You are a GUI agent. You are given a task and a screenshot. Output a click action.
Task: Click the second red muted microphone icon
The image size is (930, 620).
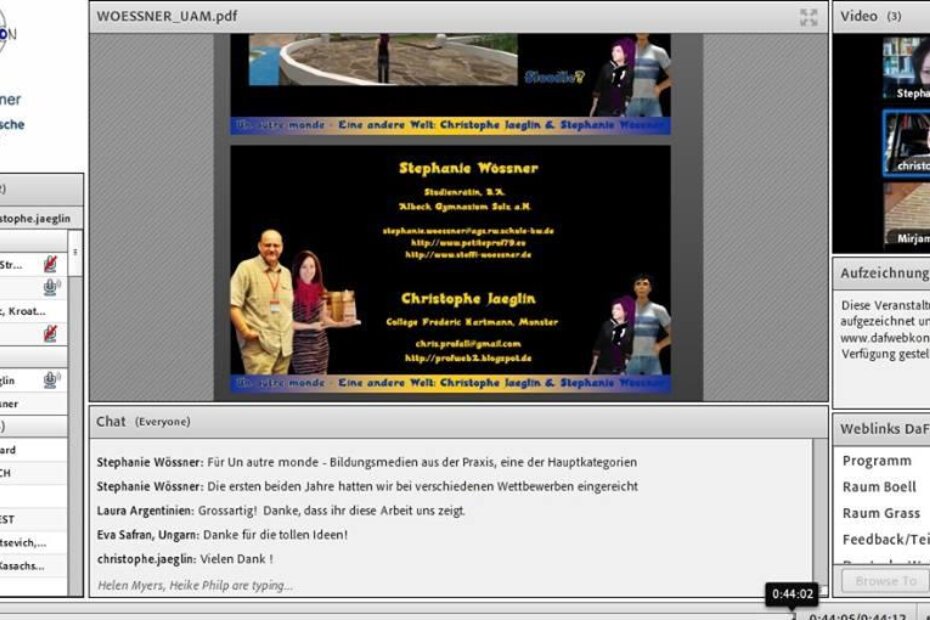tap(50, 333)
